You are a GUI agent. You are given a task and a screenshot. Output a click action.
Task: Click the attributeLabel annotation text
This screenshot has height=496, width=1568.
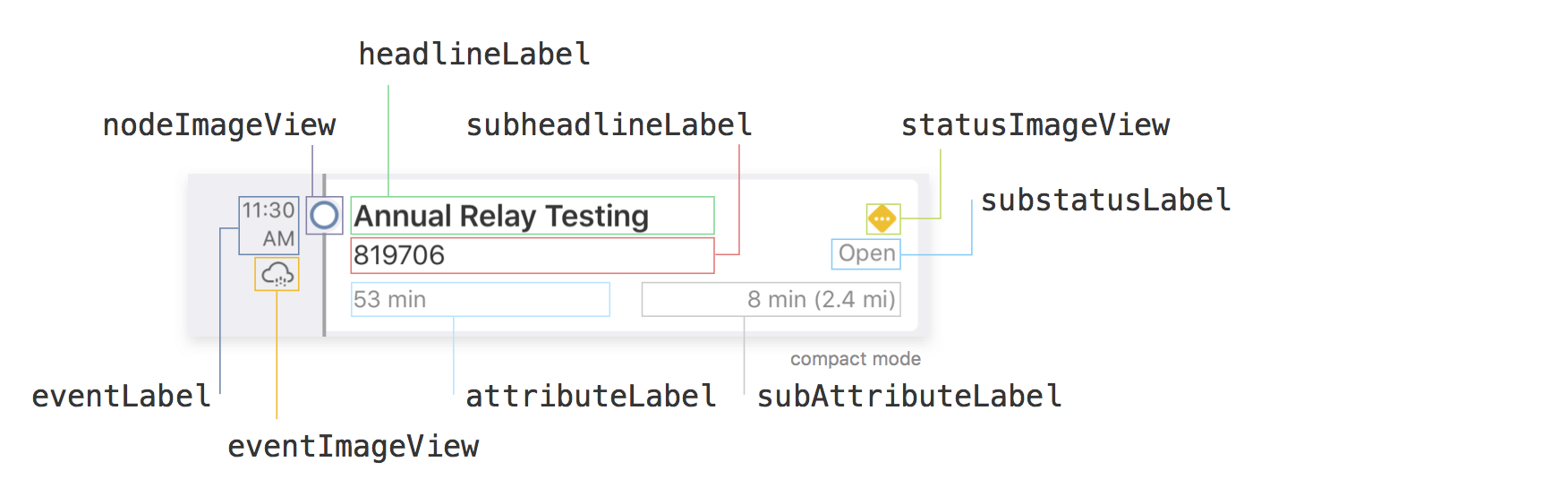point(591,397)
